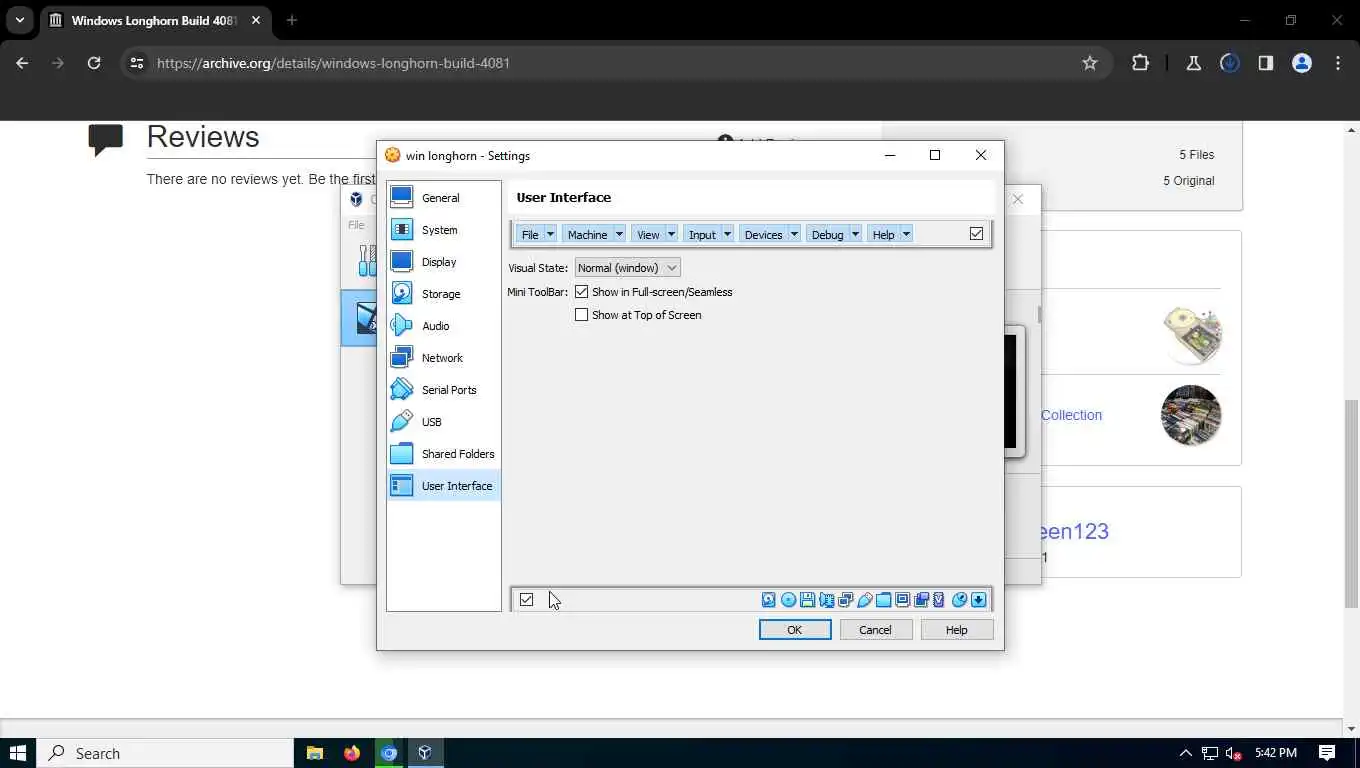Open Chrome Labs flask icon
Screen dimensions: 1360x768
click(x=1193, y=63)
